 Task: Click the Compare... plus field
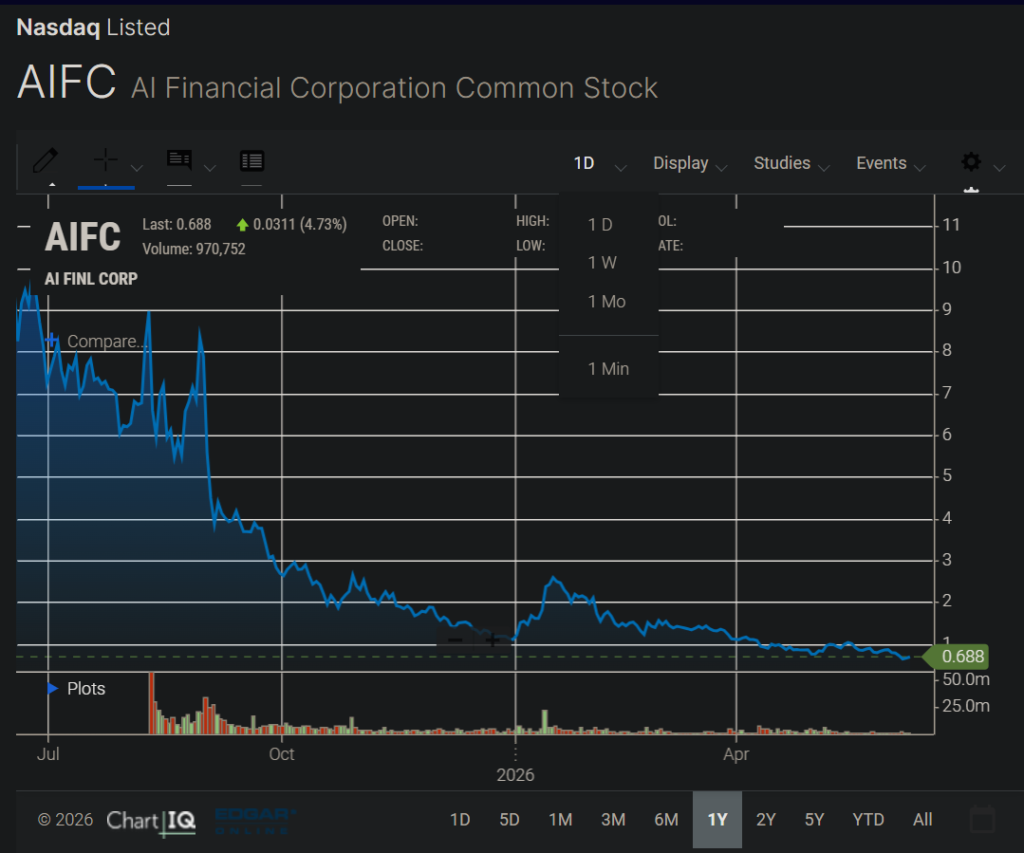[97, 341]
